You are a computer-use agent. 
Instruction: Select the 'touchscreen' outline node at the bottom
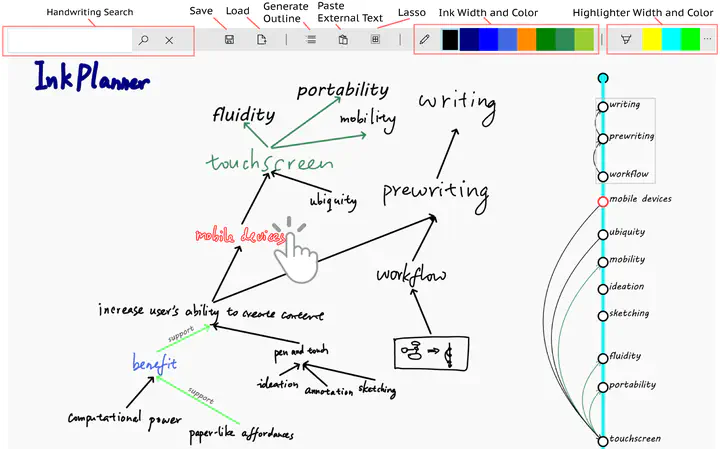click(603, 441)
